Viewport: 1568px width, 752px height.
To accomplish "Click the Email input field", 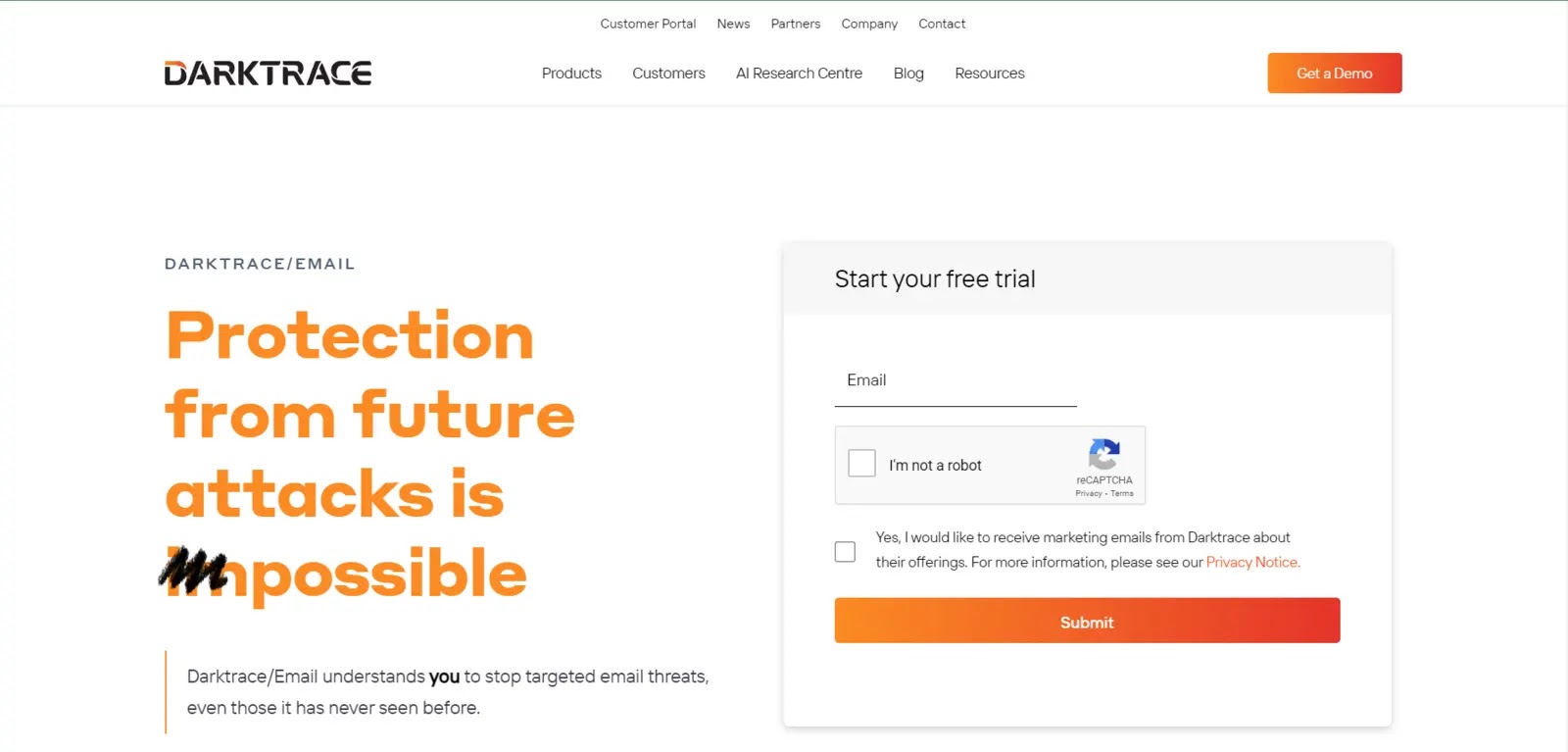I will tap(955, 381).
